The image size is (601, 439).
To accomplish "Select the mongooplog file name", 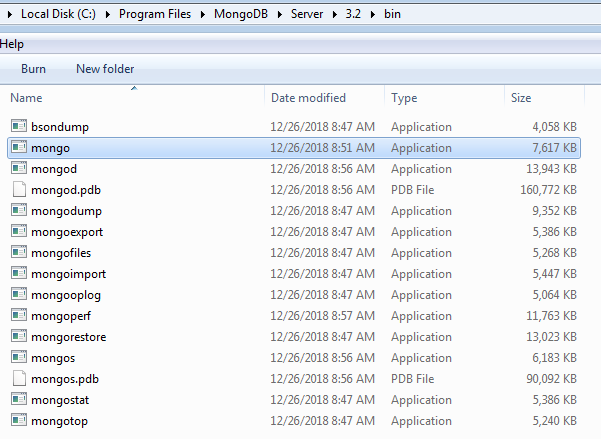I will pos(66,295).
